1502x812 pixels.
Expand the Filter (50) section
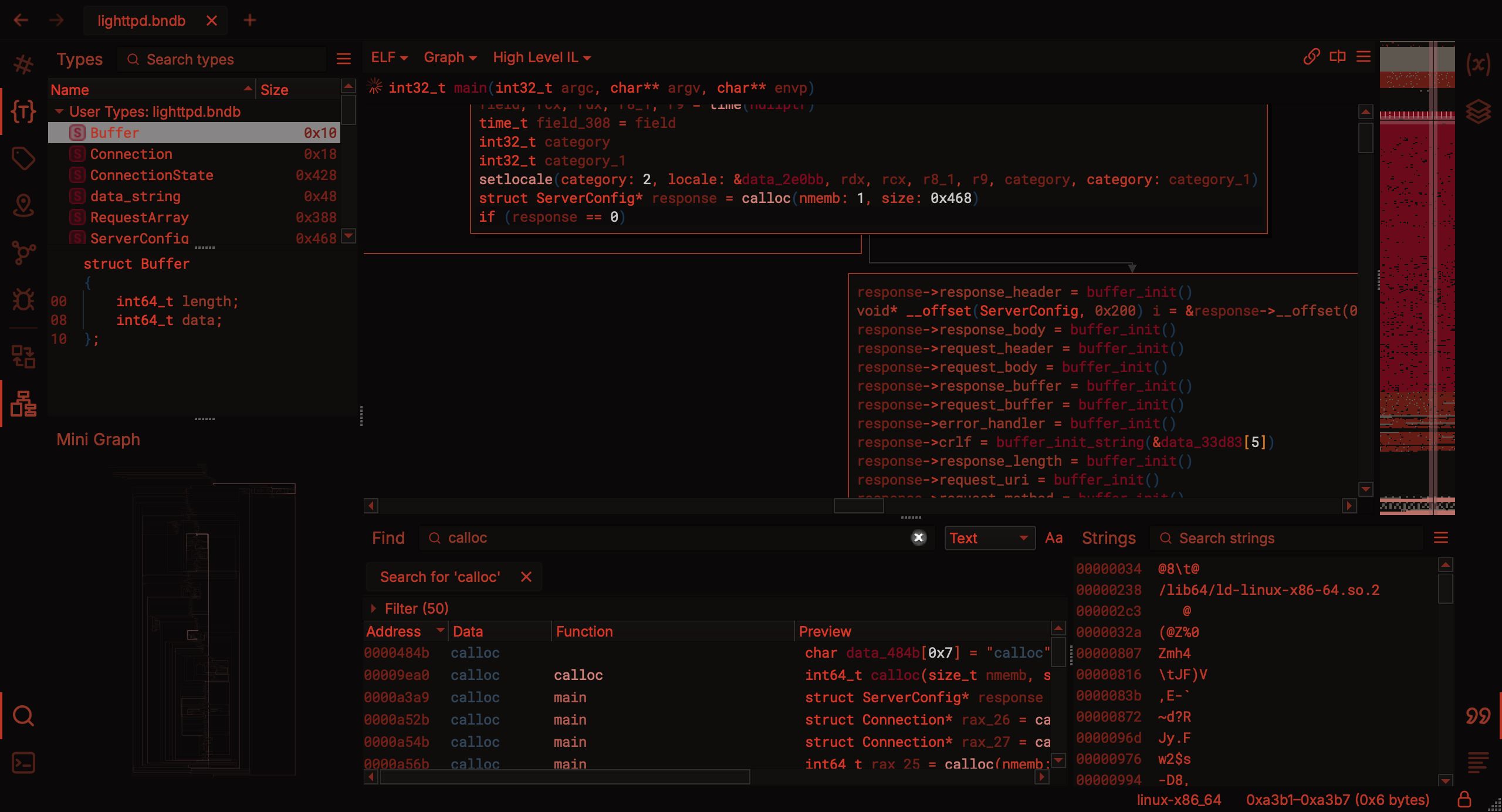pyautogui.click(x=373, y=608)
